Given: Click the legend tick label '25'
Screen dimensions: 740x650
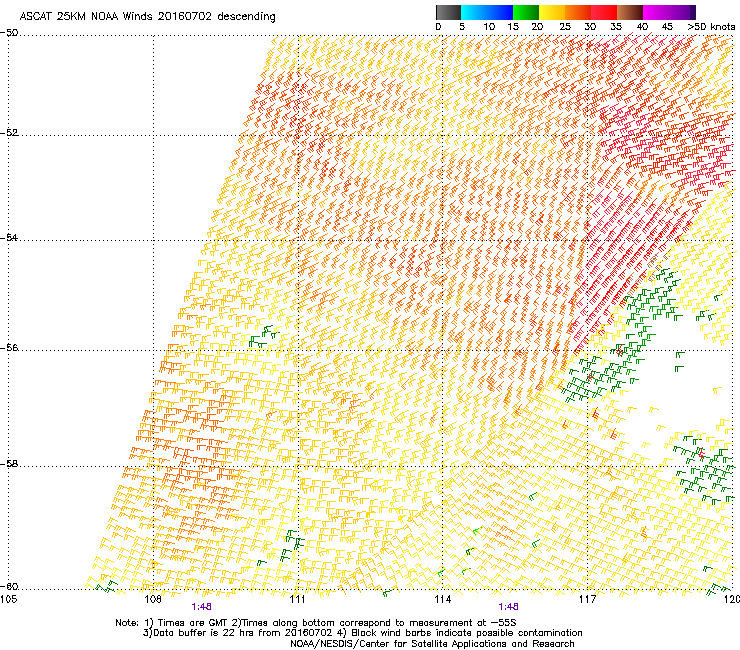Looking at the screenshot, I should coord(565,27).
